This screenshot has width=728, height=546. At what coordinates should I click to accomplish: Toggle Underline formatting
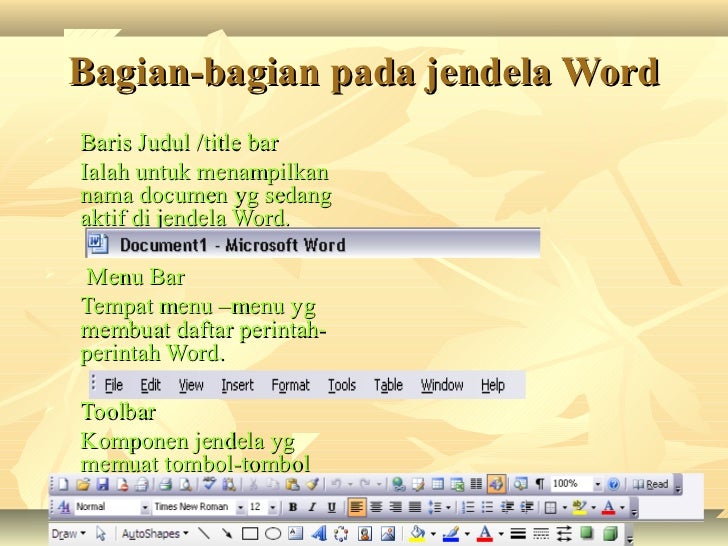pos(332,507)
